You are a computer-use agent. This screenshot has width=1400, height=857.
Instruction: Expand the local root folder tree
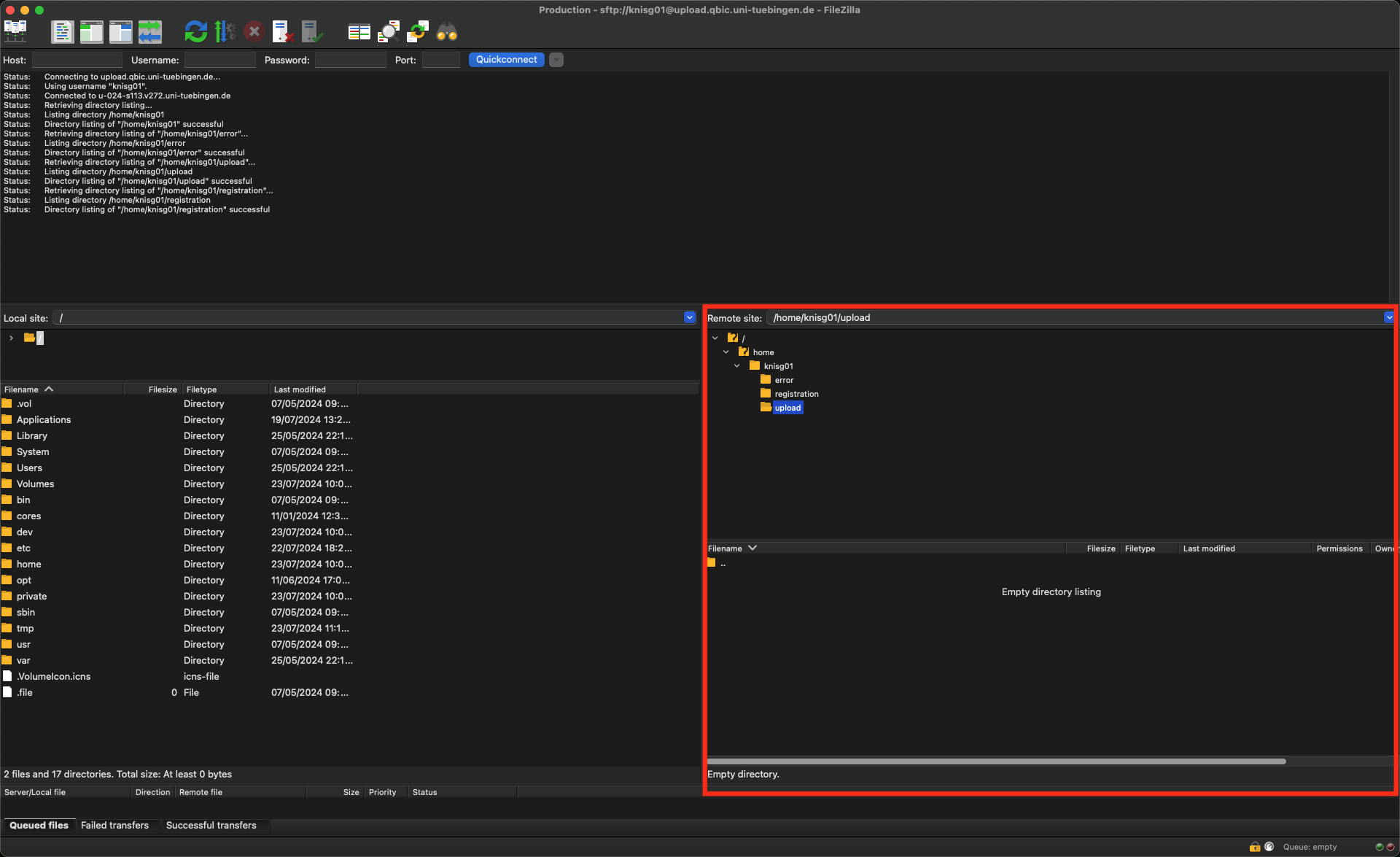[11, 338]
